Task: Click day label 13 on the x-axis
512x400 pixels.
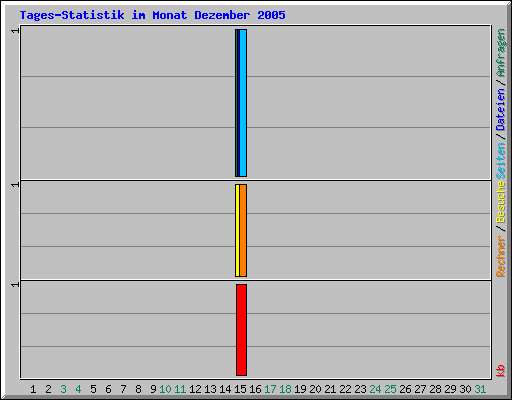Action: pos(210,389)
